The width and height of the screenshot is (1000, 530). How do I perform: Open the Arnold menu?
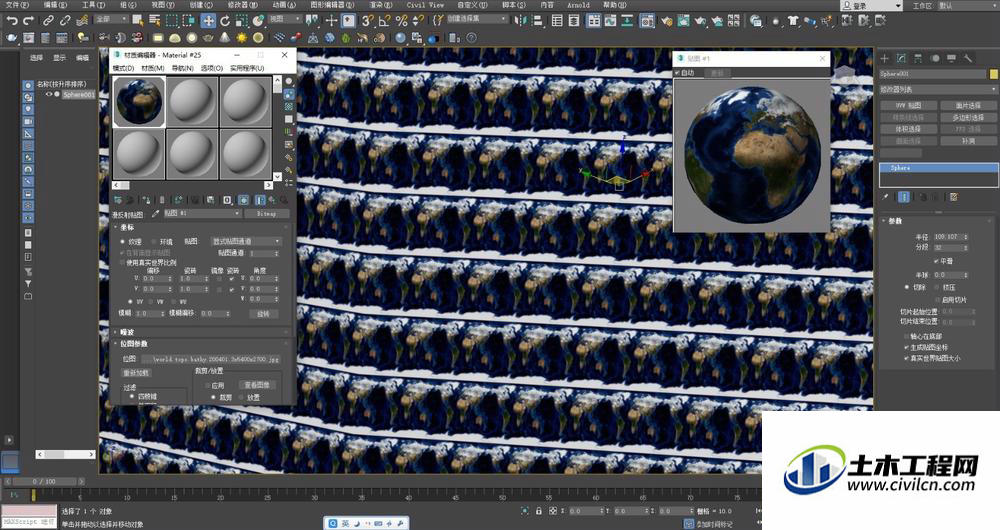pyautogui.click(x=578, y=5)
